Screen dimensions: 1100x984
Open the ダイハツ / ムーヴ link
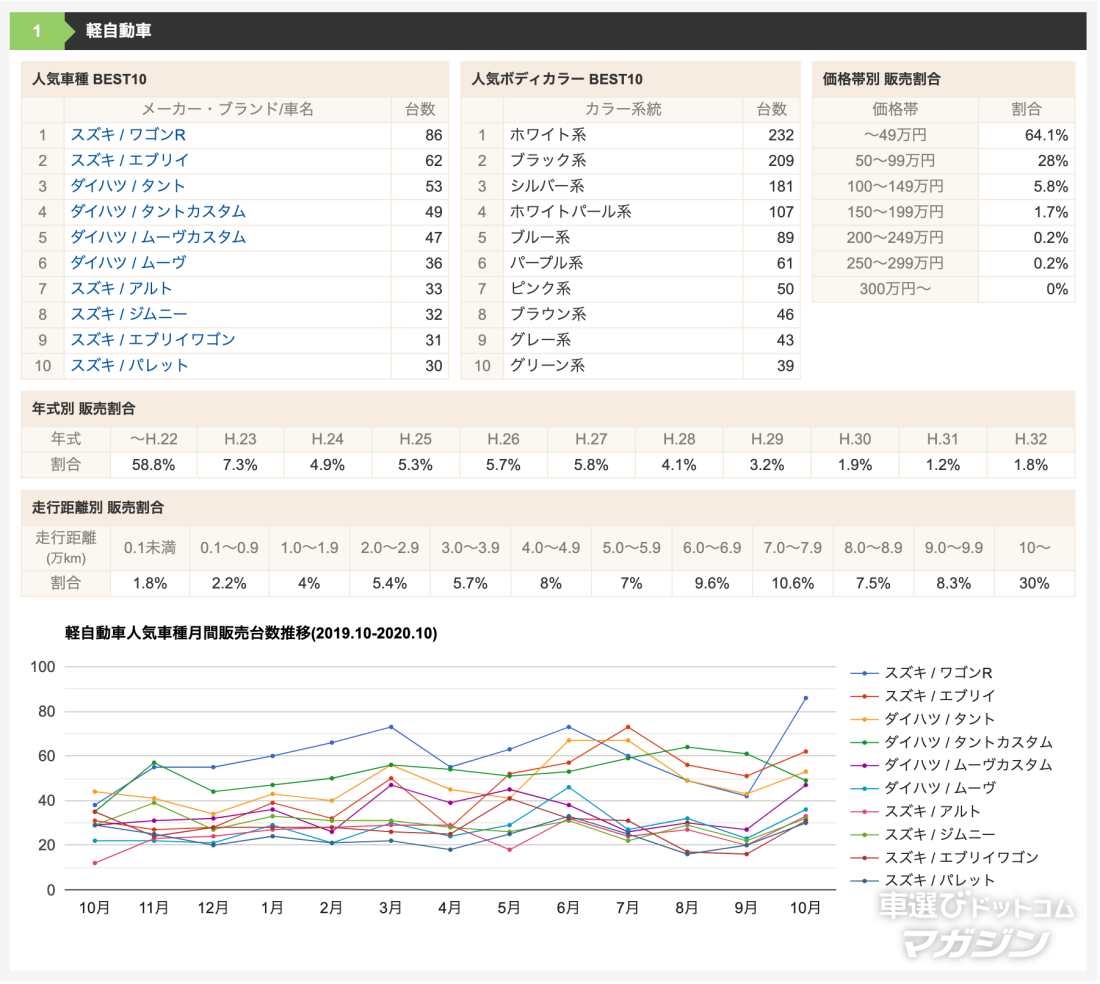tap(128, 262)
